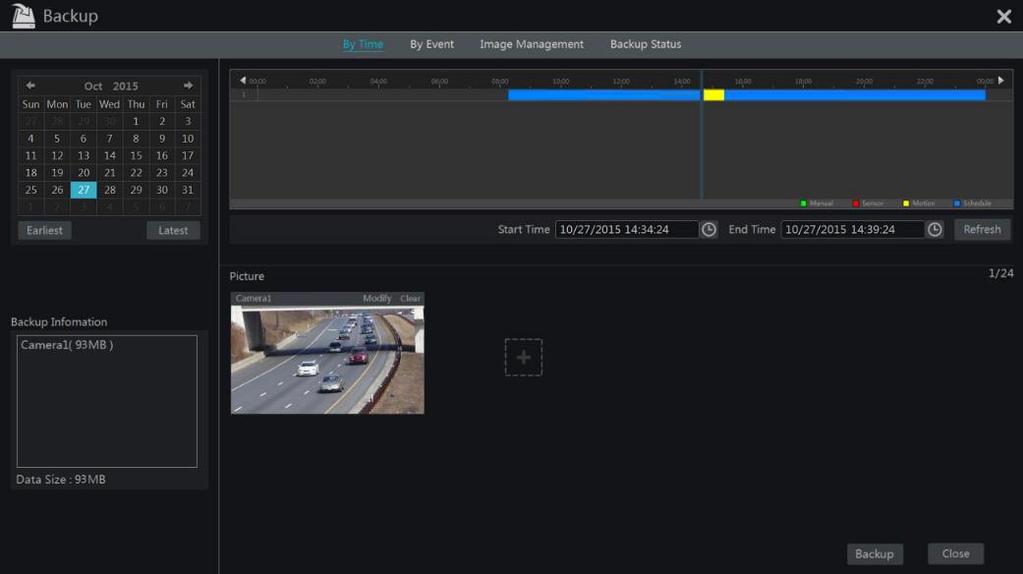
Task: Switch to the By Event tab
Action: pyautogui.click(x=431, y=44)
